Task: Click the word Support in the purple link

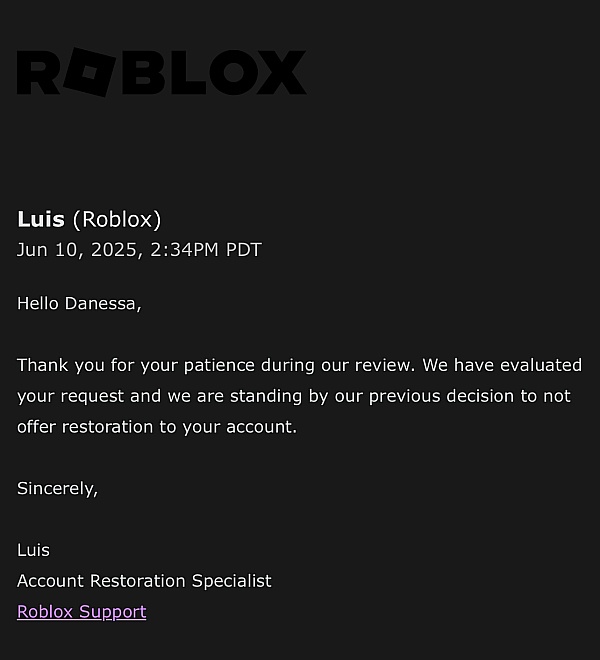Action: [113, 612]
